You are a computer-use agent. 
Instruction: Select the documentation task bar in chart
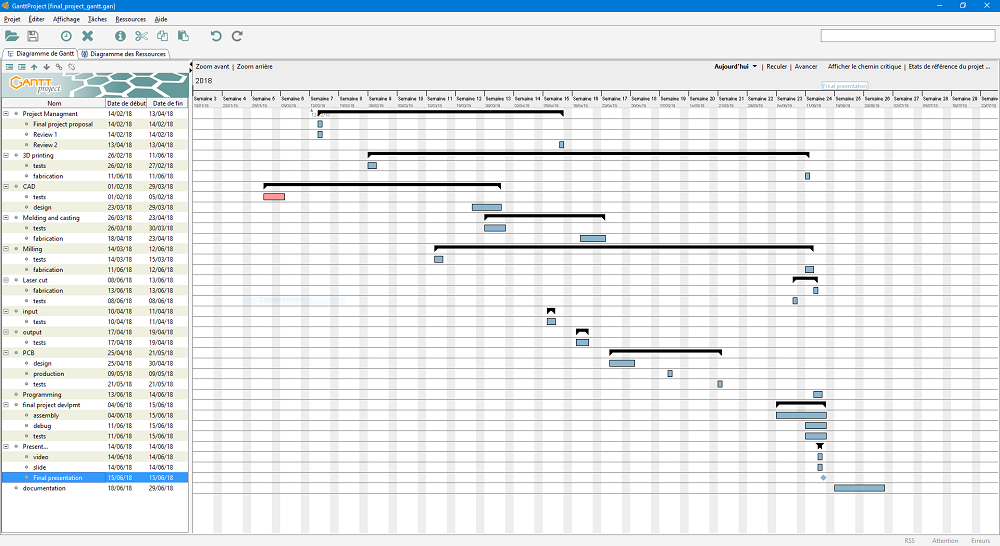(859, 488)
